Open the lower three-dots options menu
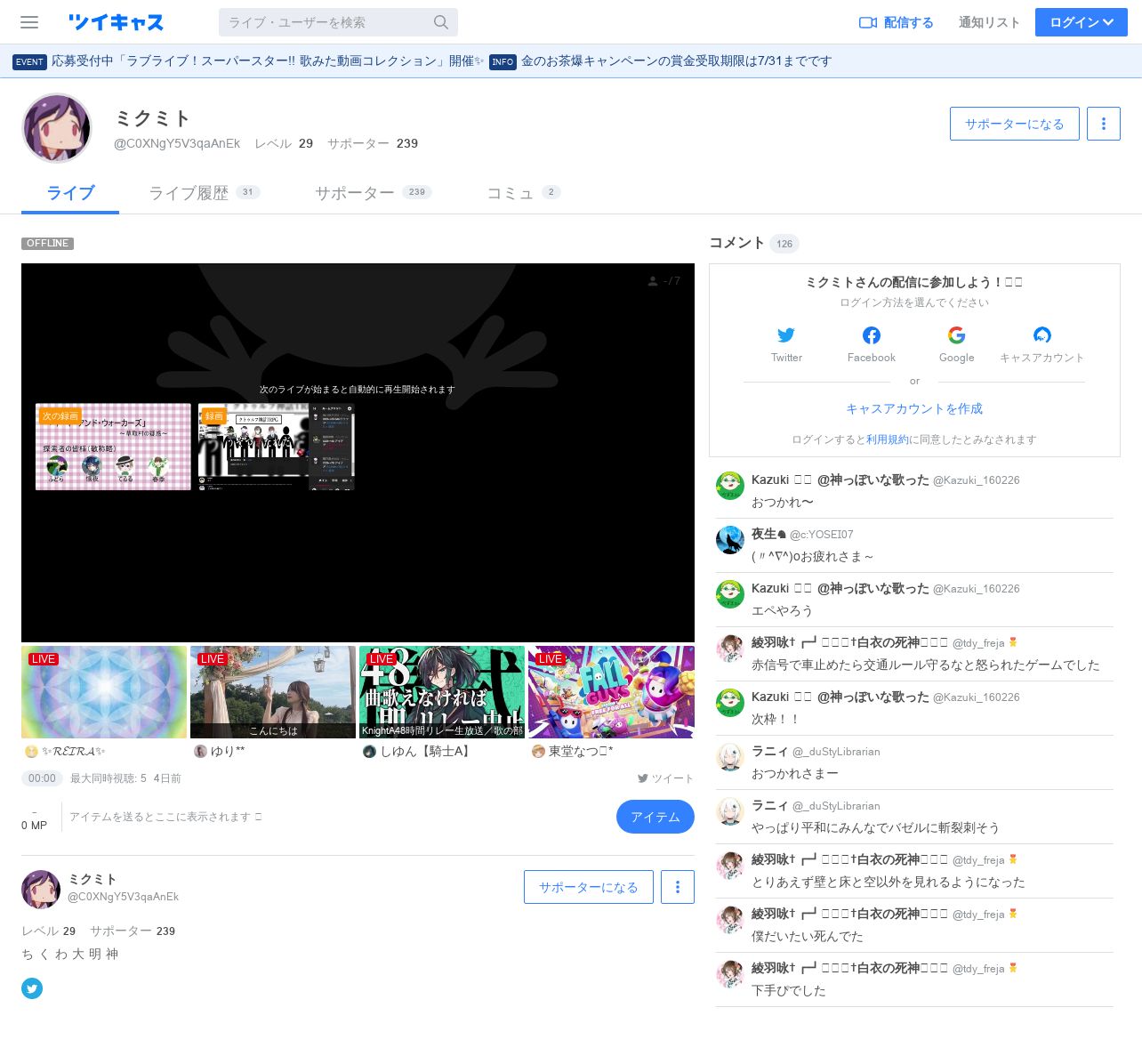Screen dimensions: 1142x1064 pyautogui.click(x=678, y=887)
